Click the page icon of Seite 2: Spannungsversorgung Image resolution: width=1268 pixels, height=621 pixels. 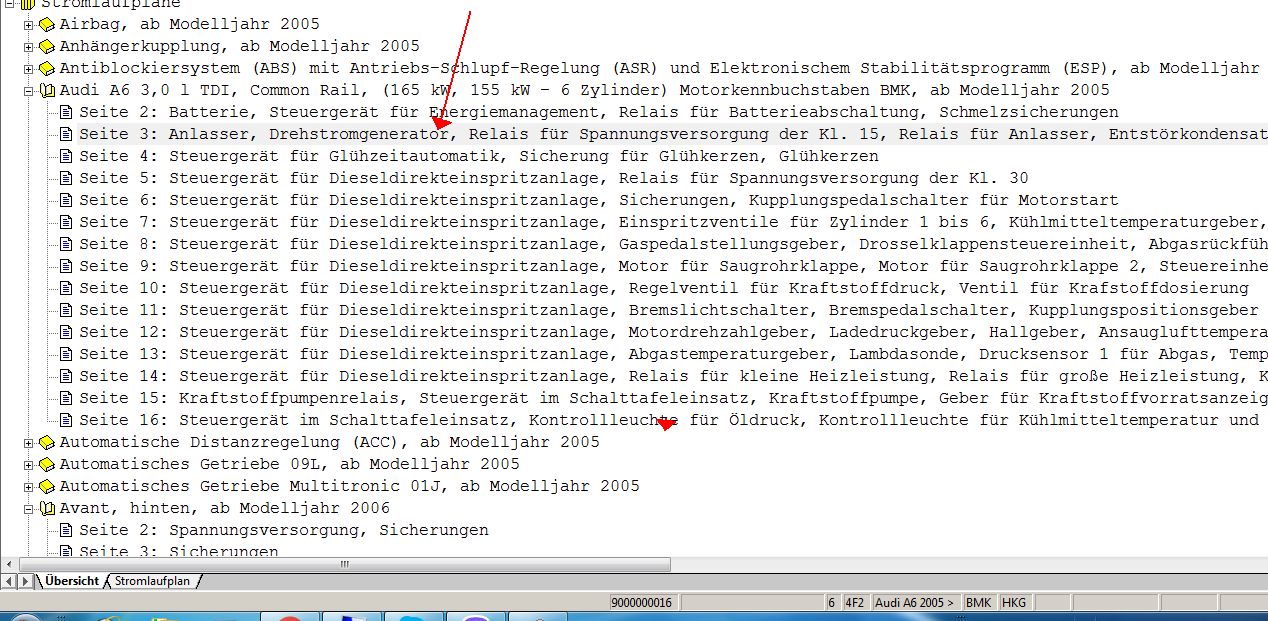click(x=66, y=530)
